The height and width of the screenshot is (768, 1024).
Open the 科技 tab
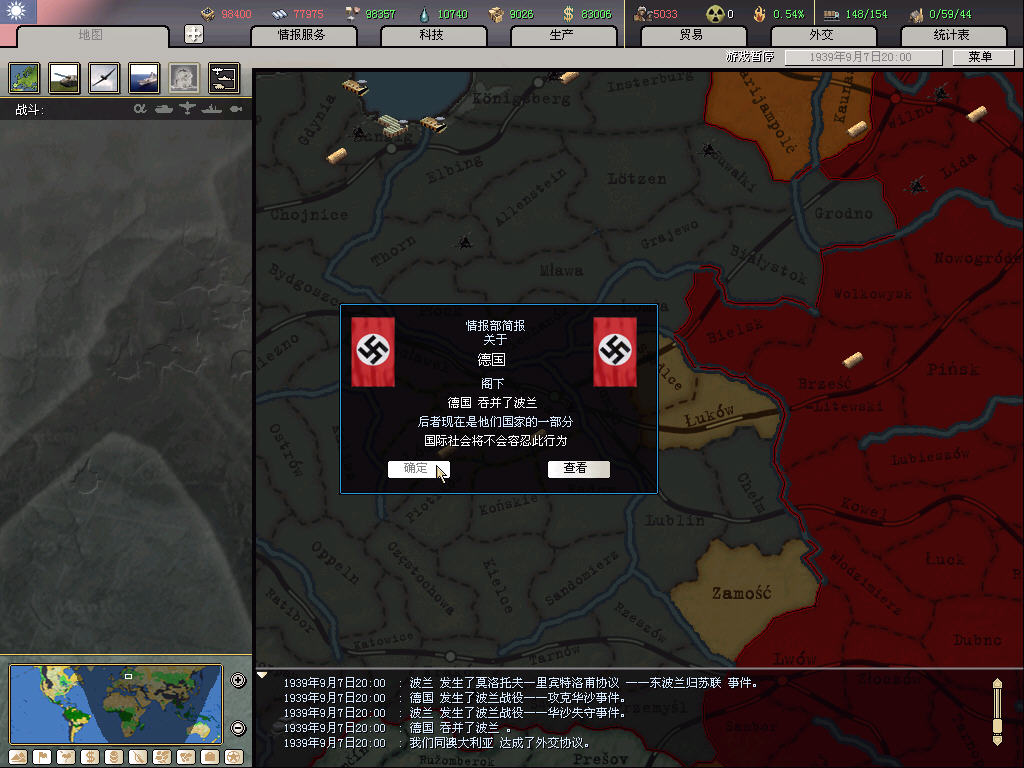pyautogui.click(x=433, y=35)
